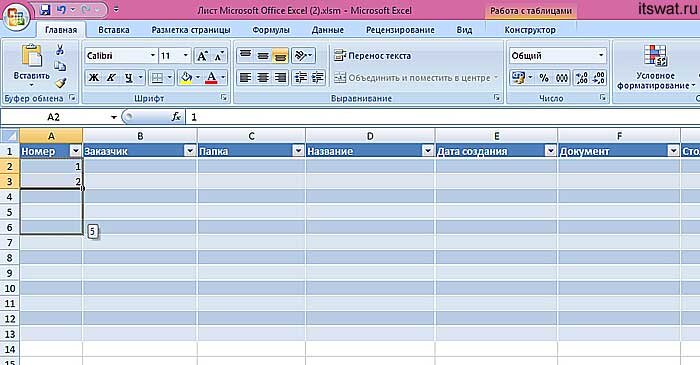The height and width of the screenshot is (365, 700).
Task: Open filter dropdown for Дата создания column
Action: tap(550, 151)
